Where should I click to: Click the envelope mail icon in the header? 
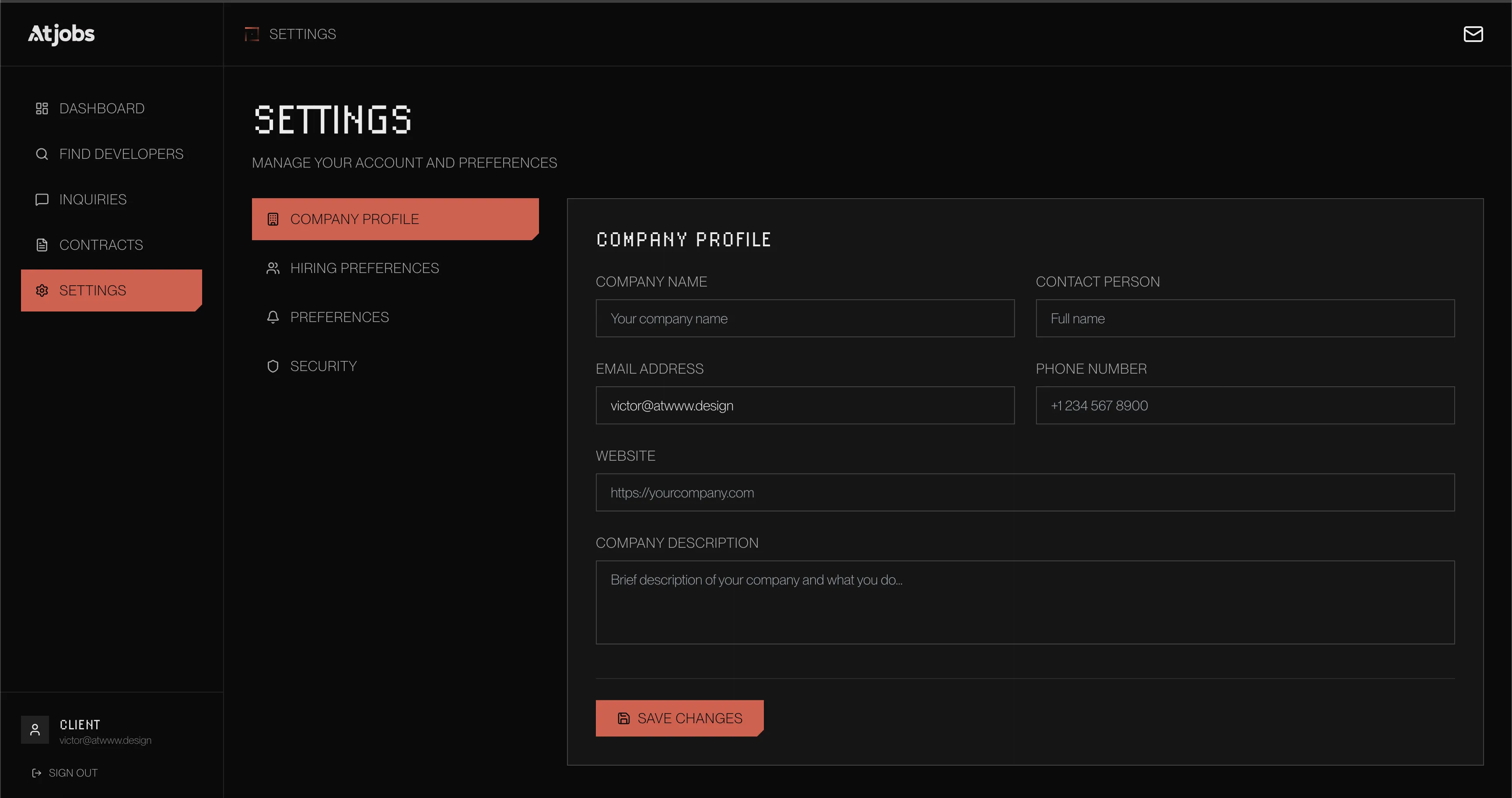(x=1473, y=34)
